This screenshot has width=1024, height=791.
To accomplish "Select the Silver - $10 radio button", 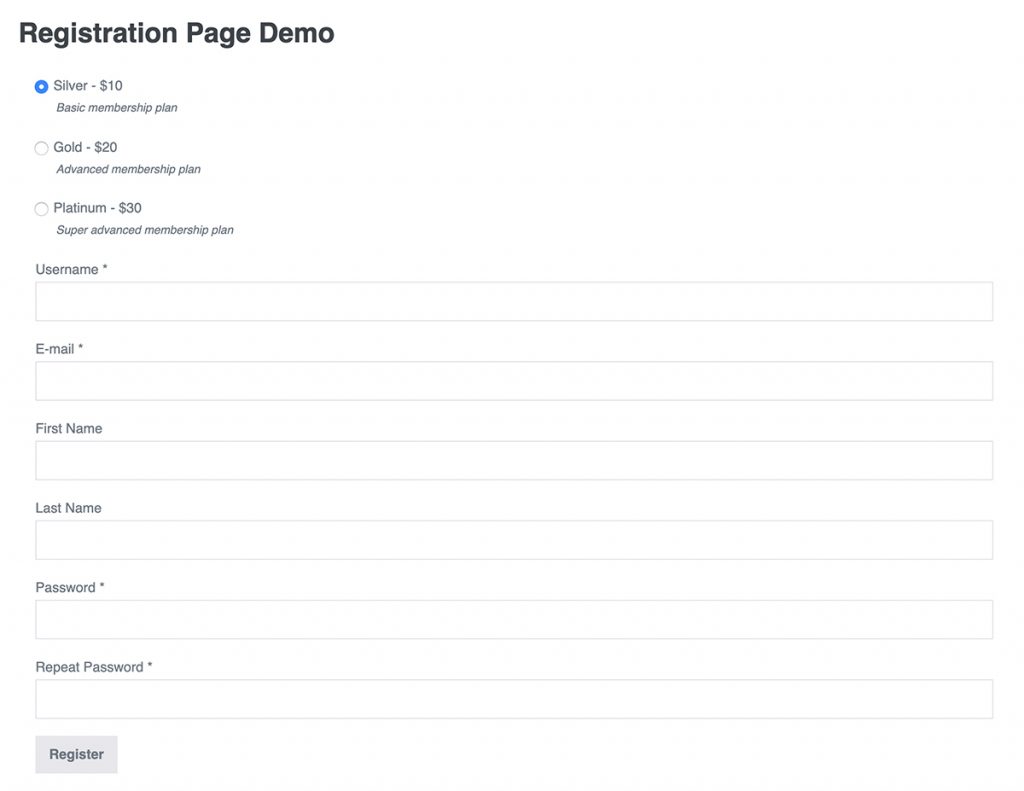I will pos(41,87).
